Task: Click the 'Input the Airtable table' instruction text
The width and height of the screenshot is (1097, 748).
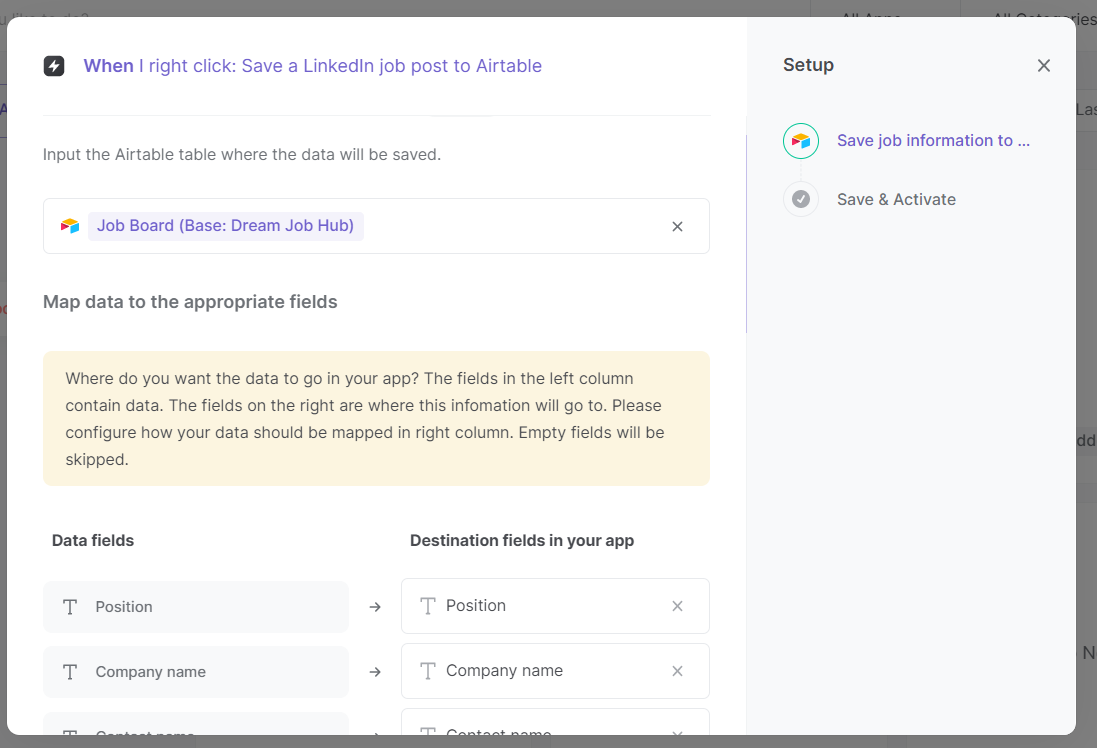Action: 242,155
